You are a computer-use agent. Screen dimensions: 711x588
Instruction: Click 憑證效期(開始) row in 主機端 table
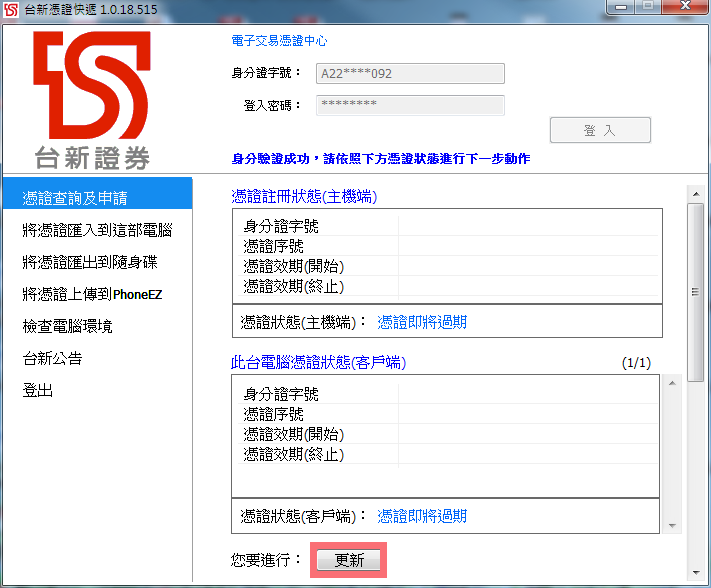pyautogui.click(x=448, y=266)
